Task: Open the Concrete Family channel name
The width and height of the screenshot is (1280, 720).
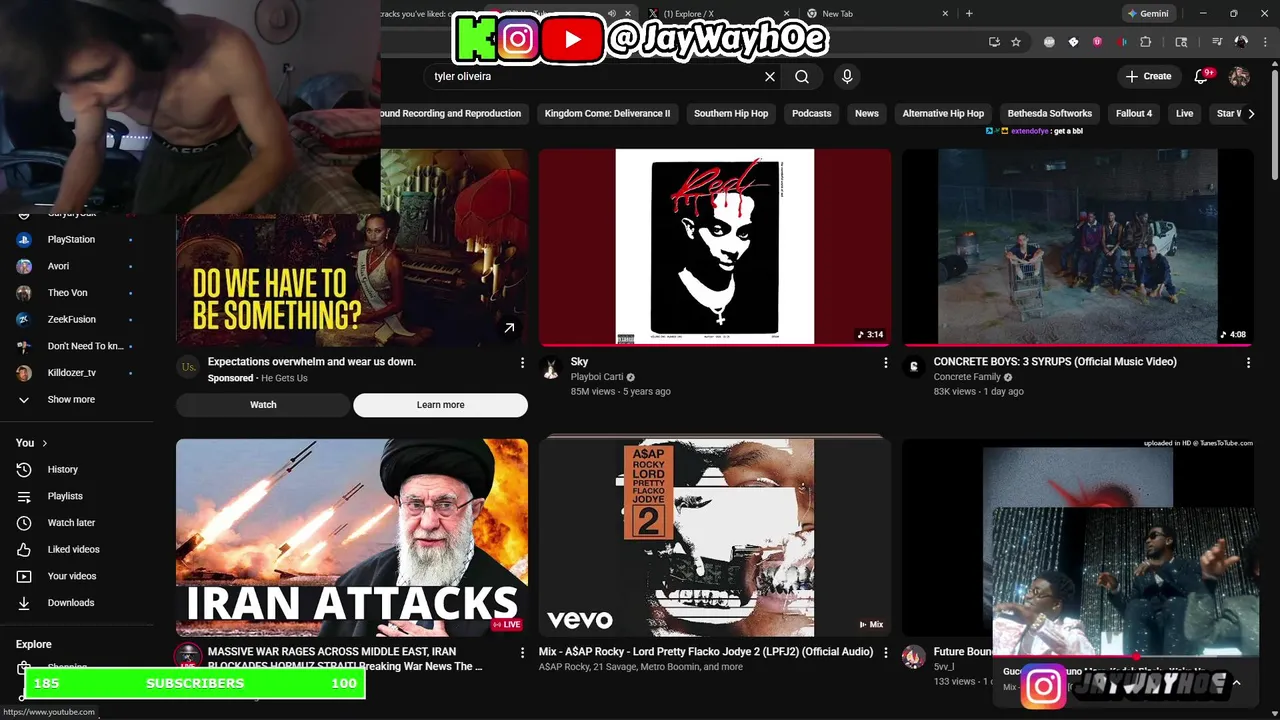Action: coord(967,377)
